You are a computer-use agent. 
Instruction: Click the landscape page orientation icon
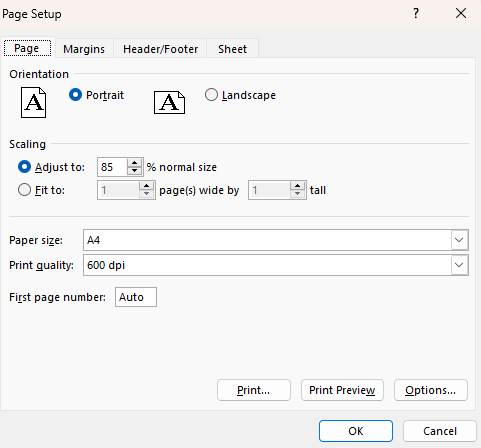coord(169,102)
